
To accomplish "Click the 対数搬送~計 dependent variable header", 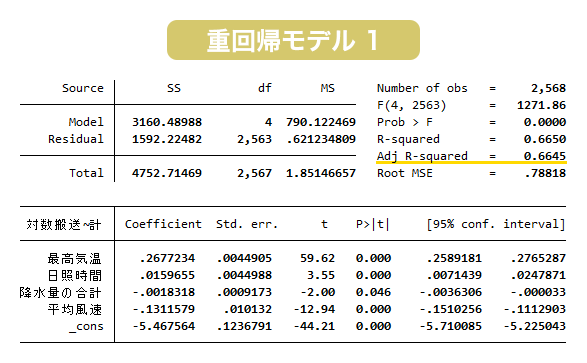I will tap(64, 225).
